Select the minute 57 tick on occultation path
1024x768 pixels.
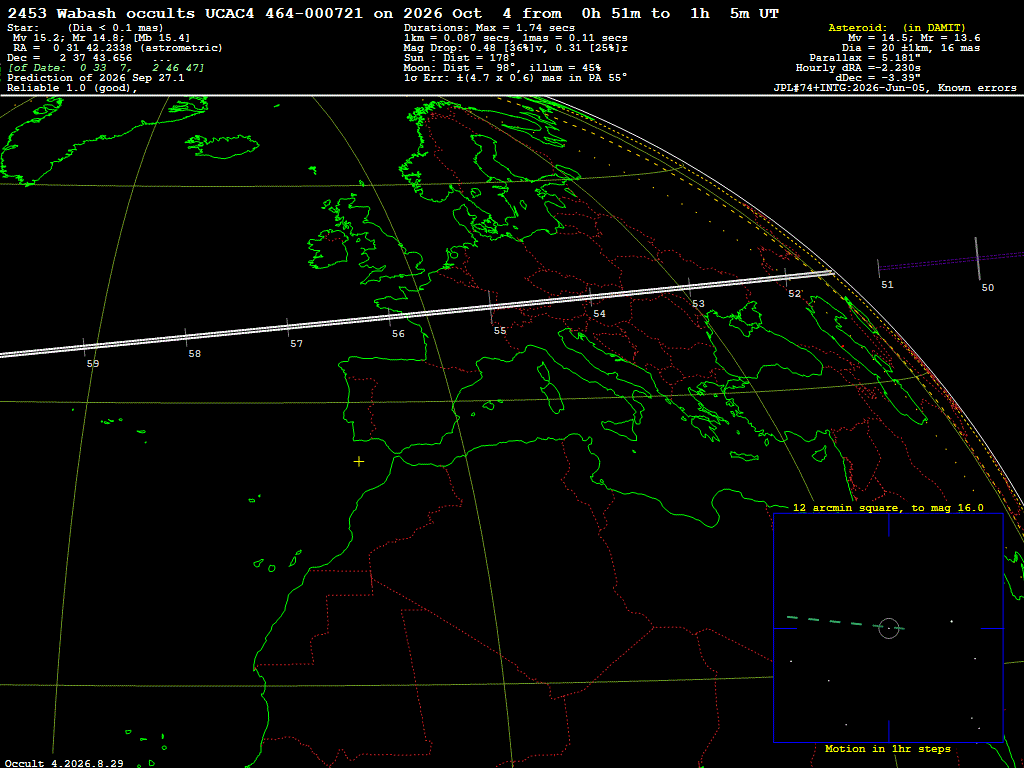pyautogui.click(x=288, y=328)
